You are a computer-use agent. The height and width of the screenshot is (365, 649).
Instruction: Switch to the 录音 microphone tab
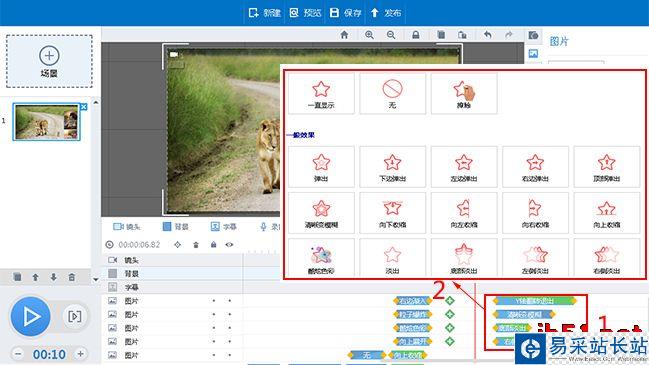tap(269, 227)
